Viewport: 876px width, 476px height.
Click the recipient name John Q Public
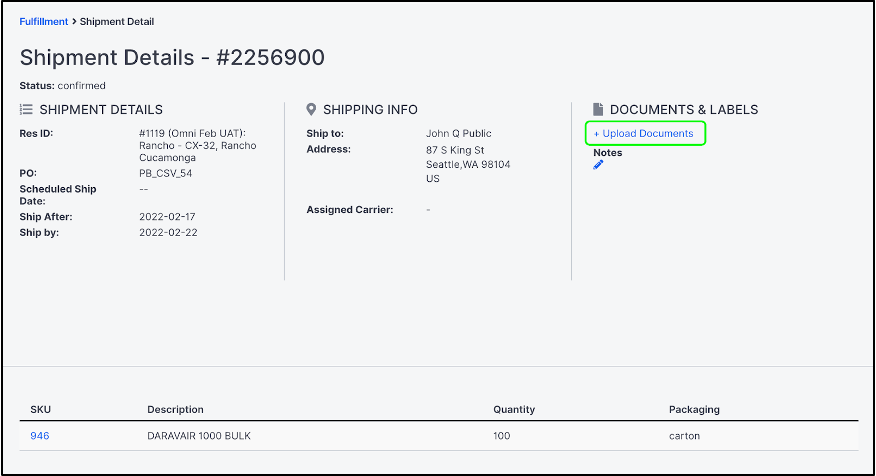click(x=459, y=134)
